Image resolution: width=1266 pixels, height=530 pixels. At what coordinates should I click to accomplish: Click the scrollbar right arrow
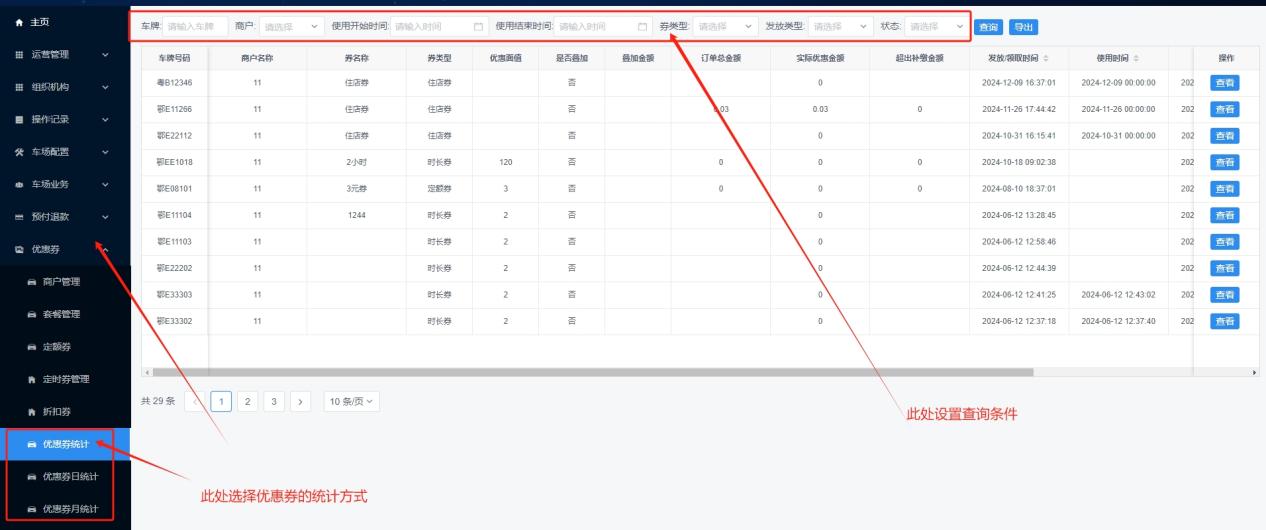[x=1254, y=372]
